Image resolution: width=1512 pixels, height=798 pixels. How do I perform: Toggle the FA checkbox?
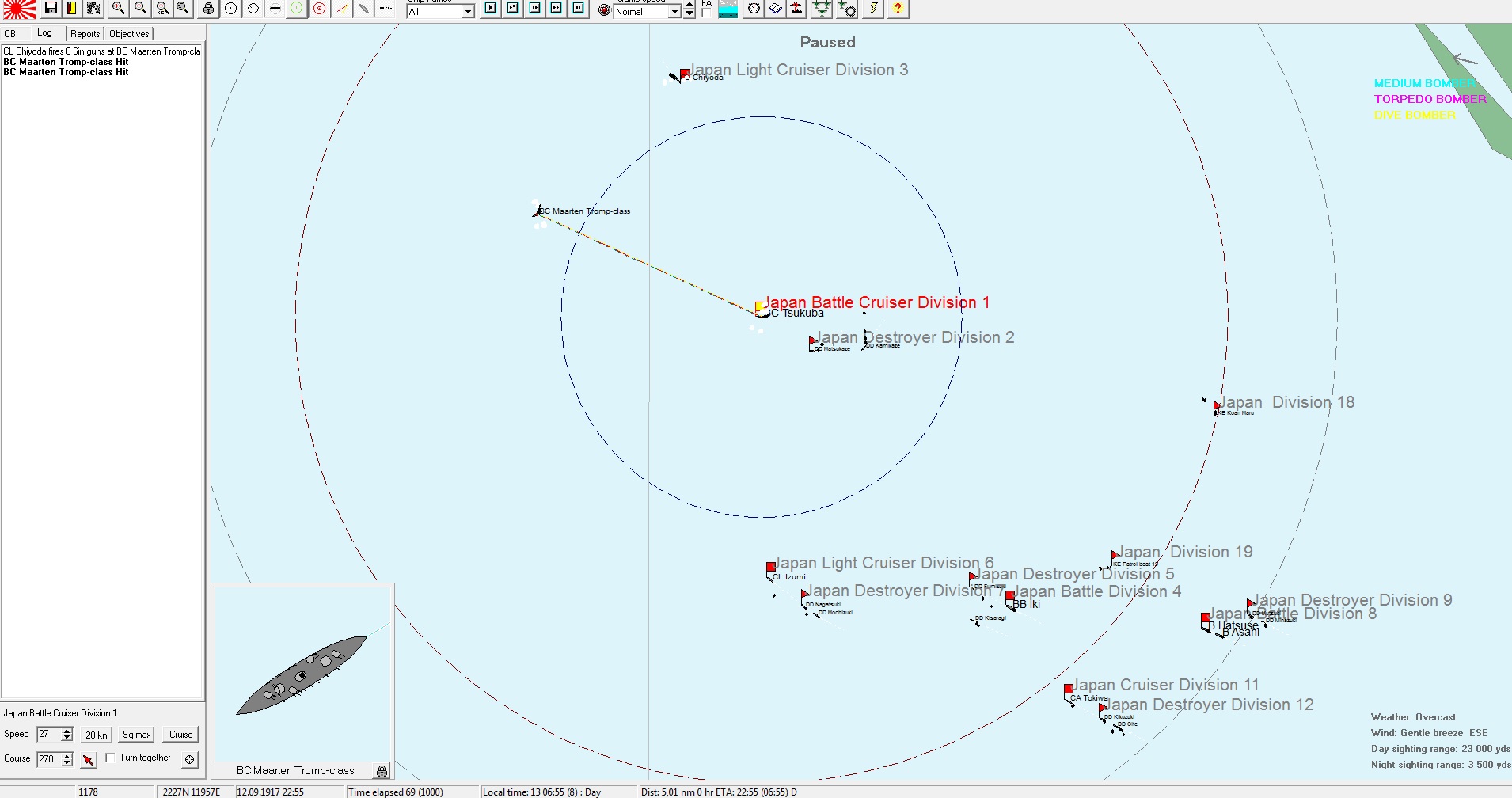(706, 12)
